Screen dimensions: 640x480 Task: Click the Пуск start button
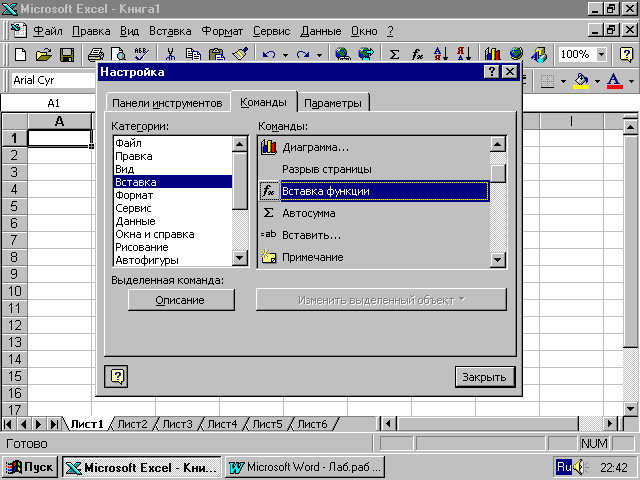click(30, 467)
